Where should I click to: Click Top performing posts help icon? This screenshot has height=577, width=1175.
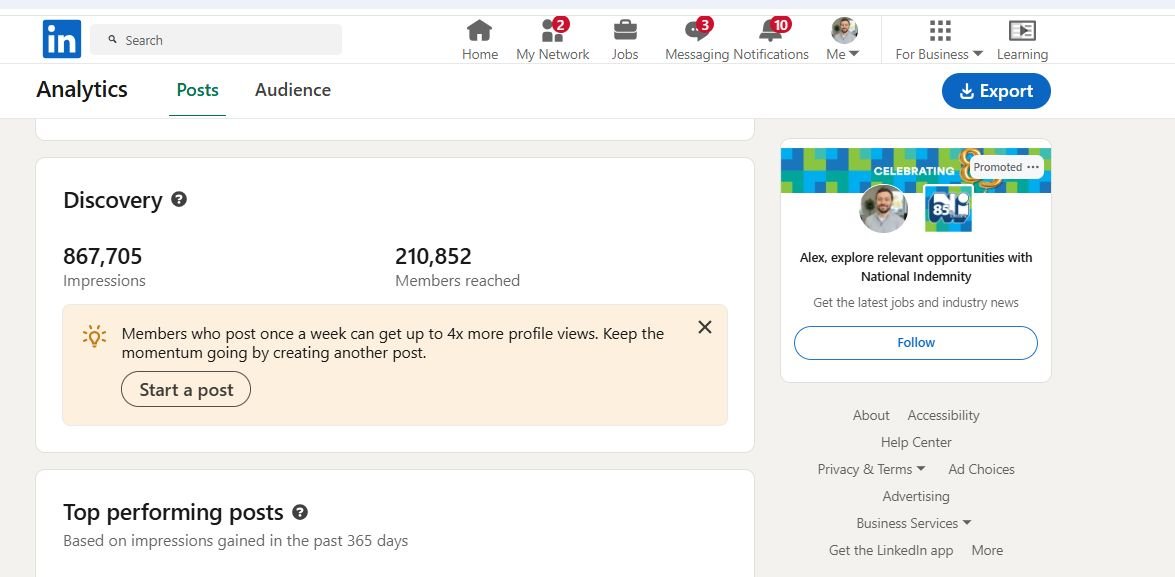pos(300,512)
